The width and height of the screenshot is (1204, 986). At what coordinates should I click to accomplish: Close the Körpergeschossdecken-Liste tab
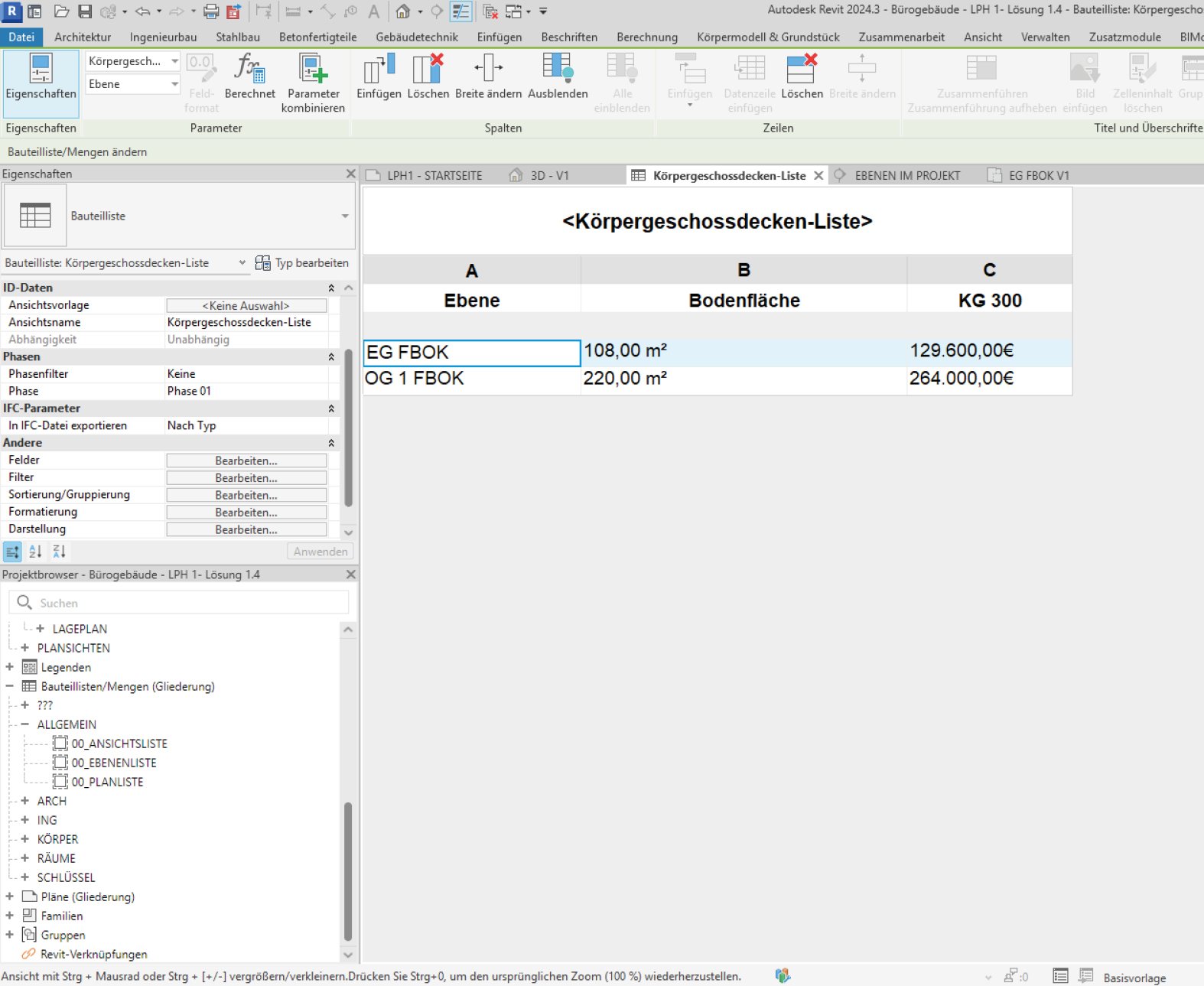818,175
